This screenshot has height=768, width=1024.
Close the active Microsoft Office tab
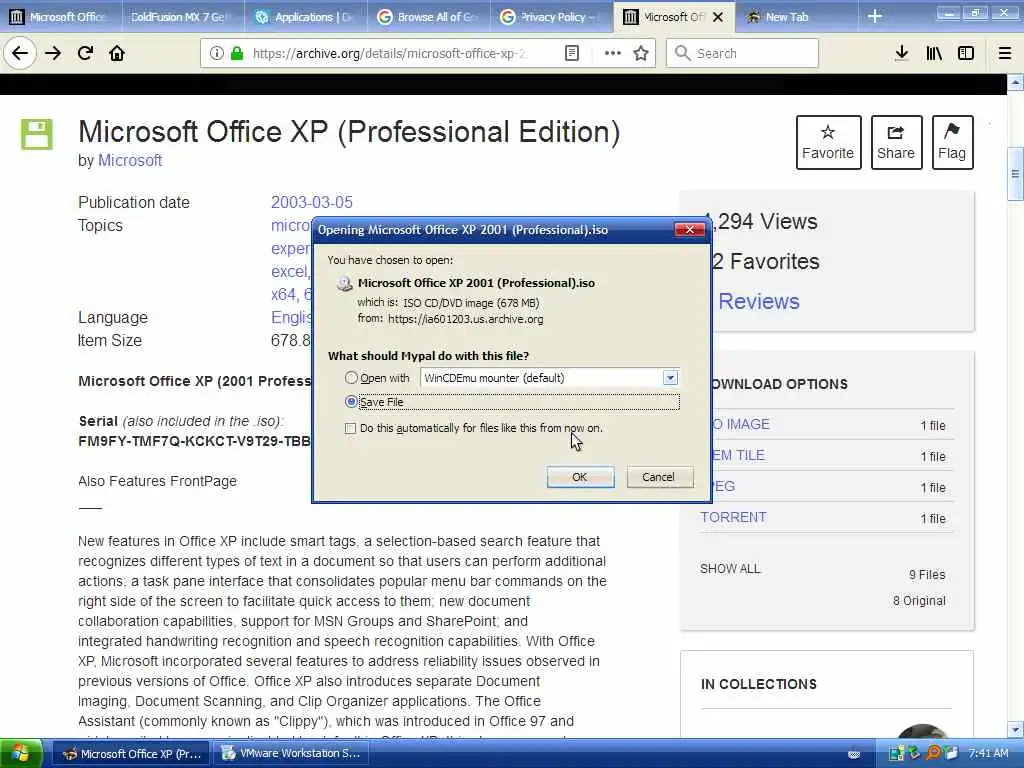point(718,17)
